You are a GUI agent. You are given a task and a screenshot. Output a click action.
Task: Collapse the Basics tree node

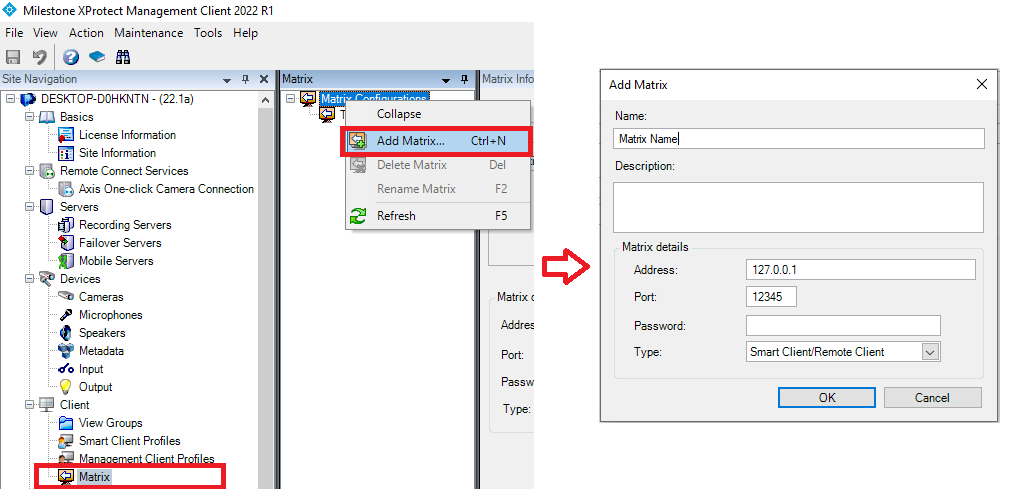29,117
